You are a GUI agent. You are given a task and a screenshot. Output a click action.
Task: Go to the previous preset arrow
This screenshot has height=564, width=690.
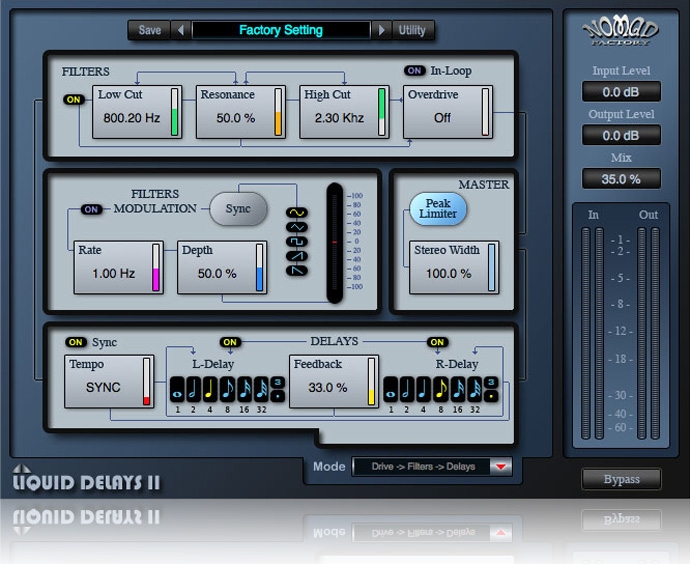(181, 30)
